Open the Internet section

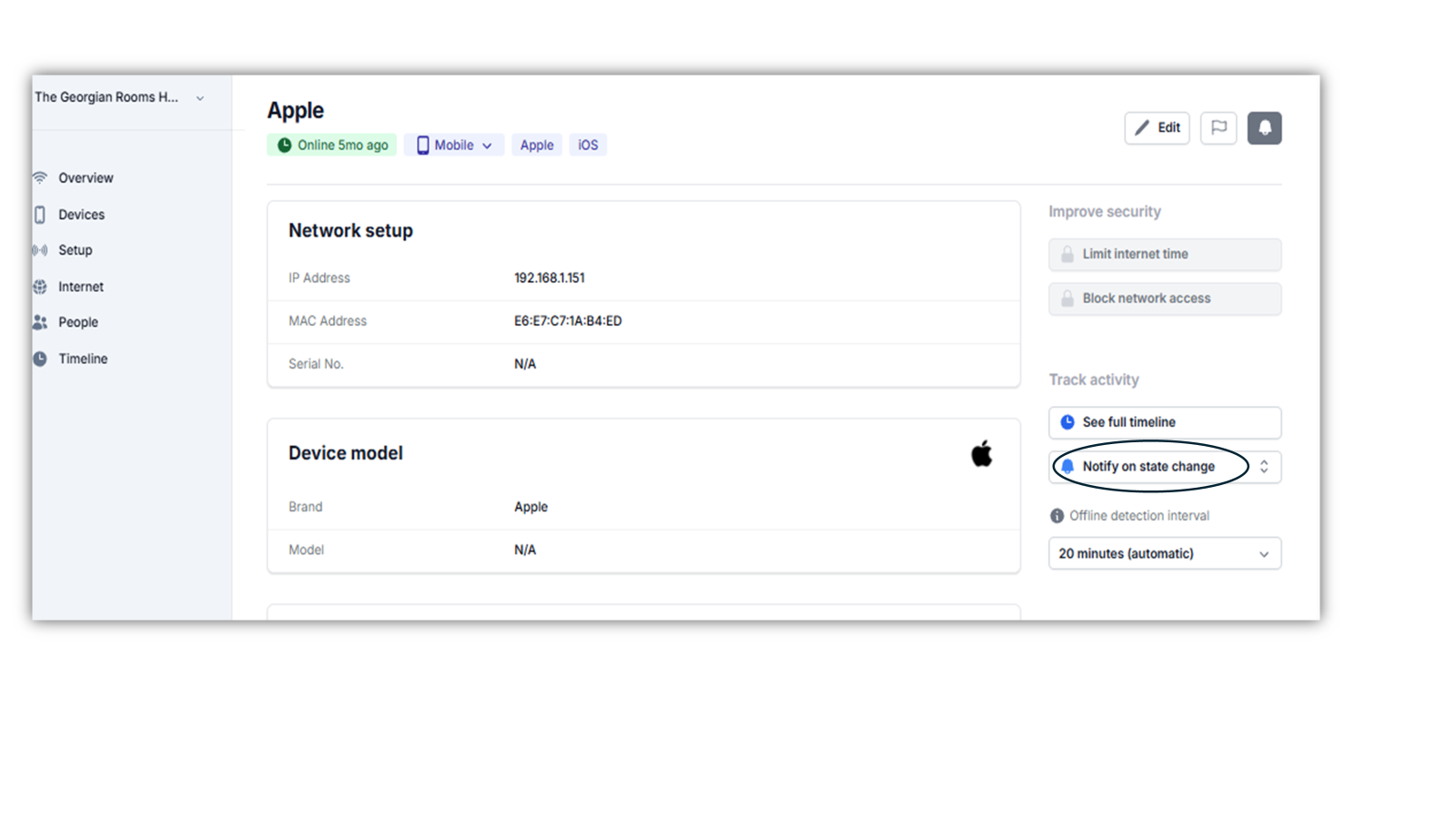pyautogui.click(x=80, y=287)
